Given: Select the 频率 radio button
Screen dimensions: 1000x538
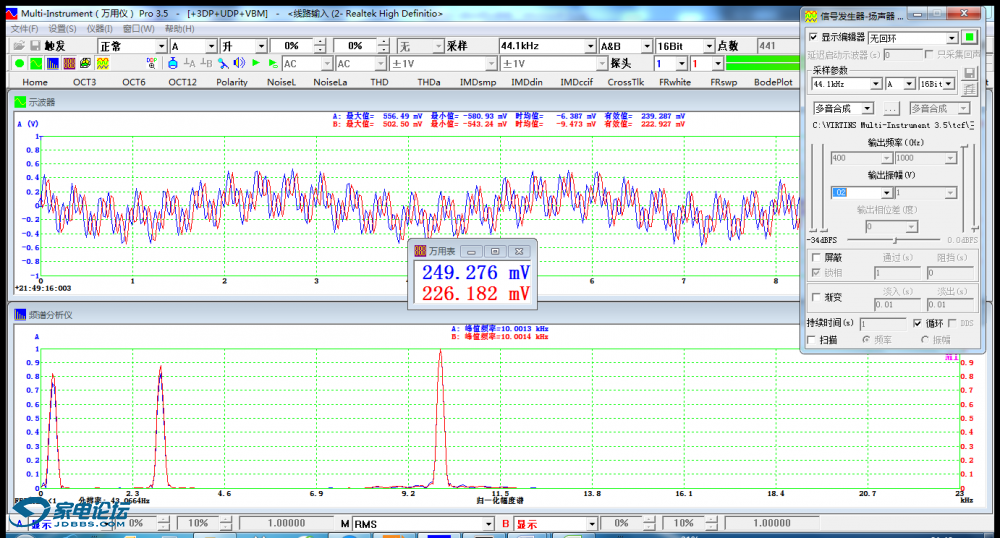Looking at the screenshot, I should tap(866, 340).
